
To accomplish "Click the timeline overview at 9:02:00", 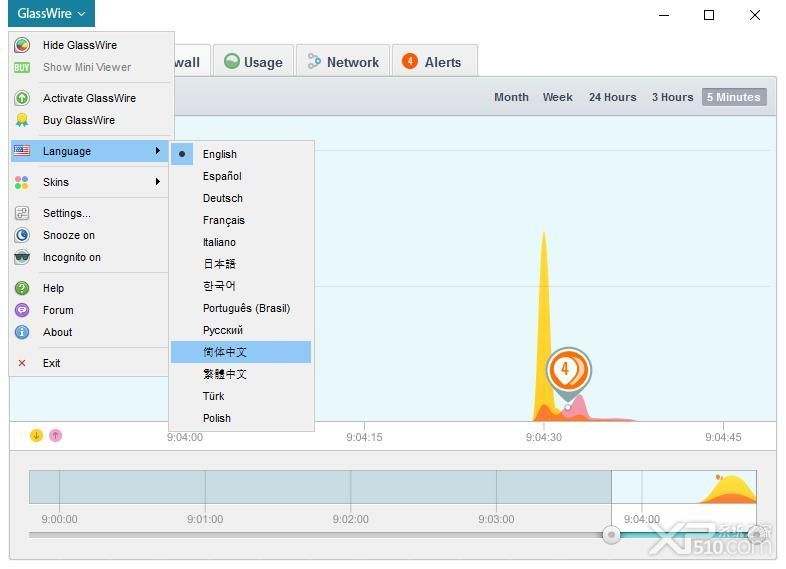I will 350,487.
